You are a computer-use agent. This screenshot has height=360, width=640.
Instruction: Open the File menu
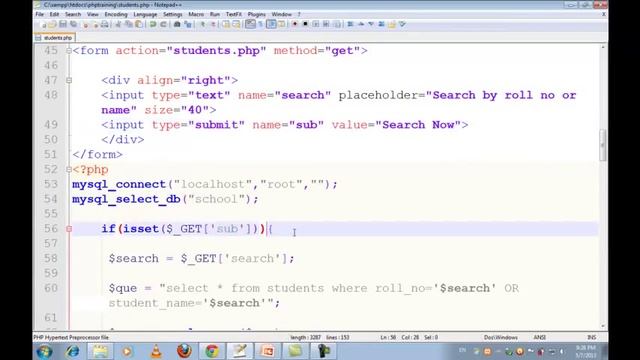pos(40,14)
